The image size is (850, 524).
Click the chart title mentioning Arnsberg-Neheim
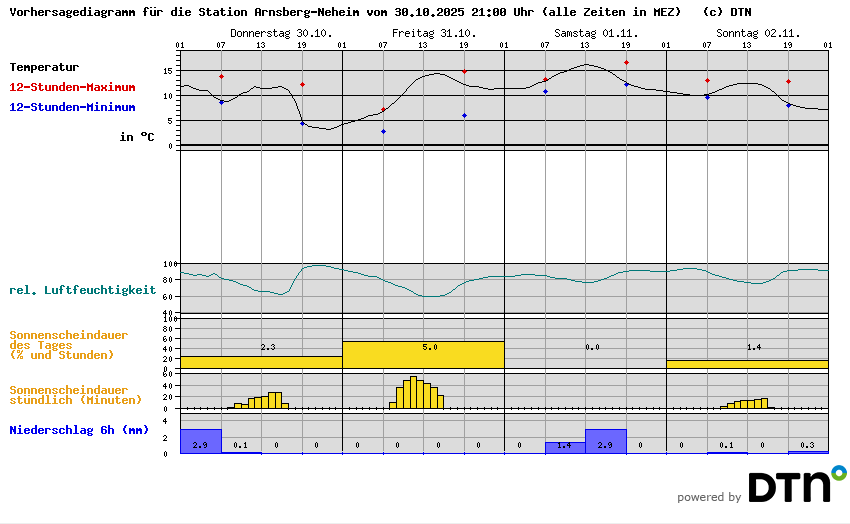point(345,12)
